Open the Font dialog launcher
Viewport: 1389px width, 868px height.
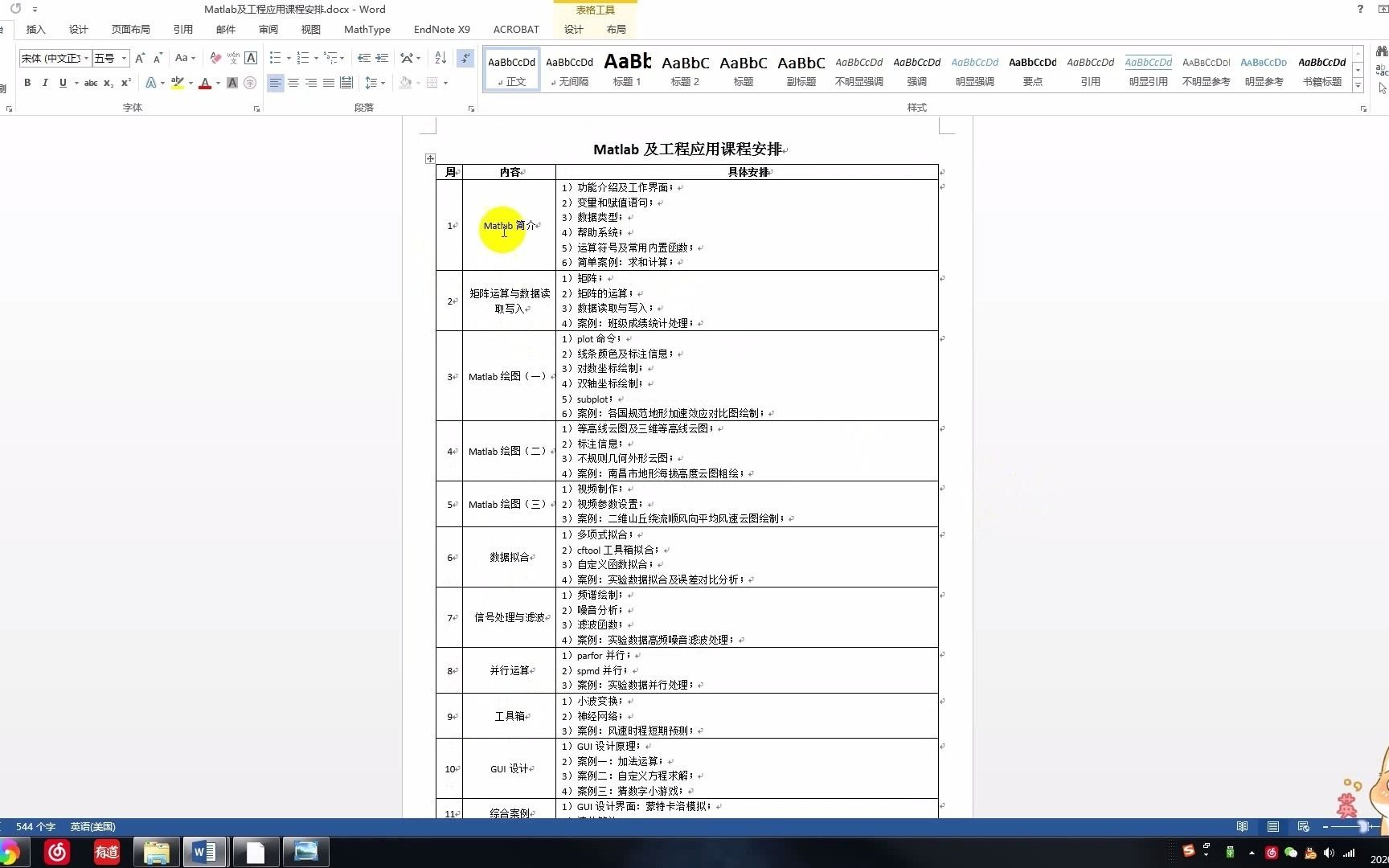[x=256, y=108]
